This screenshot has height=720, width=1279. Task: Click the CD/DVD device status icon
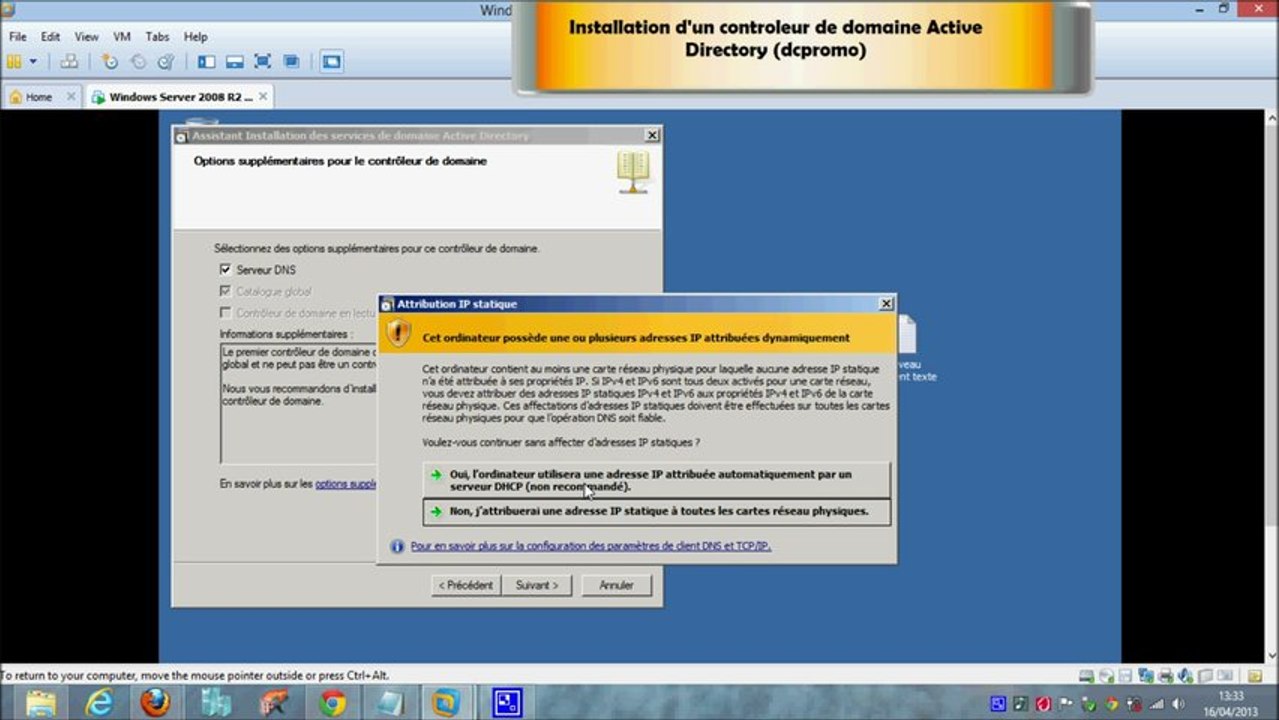pyautogui.click(x=1106, y=676)
